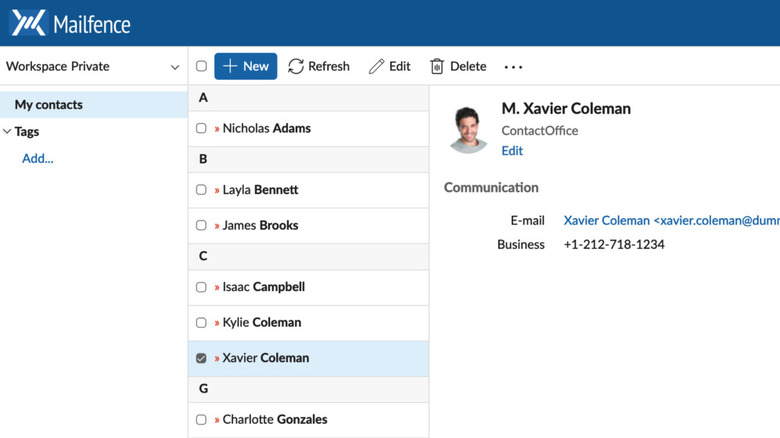Click the Edit pencil toolbar icon
Screen dimensions: 780x438
point(376,67)
